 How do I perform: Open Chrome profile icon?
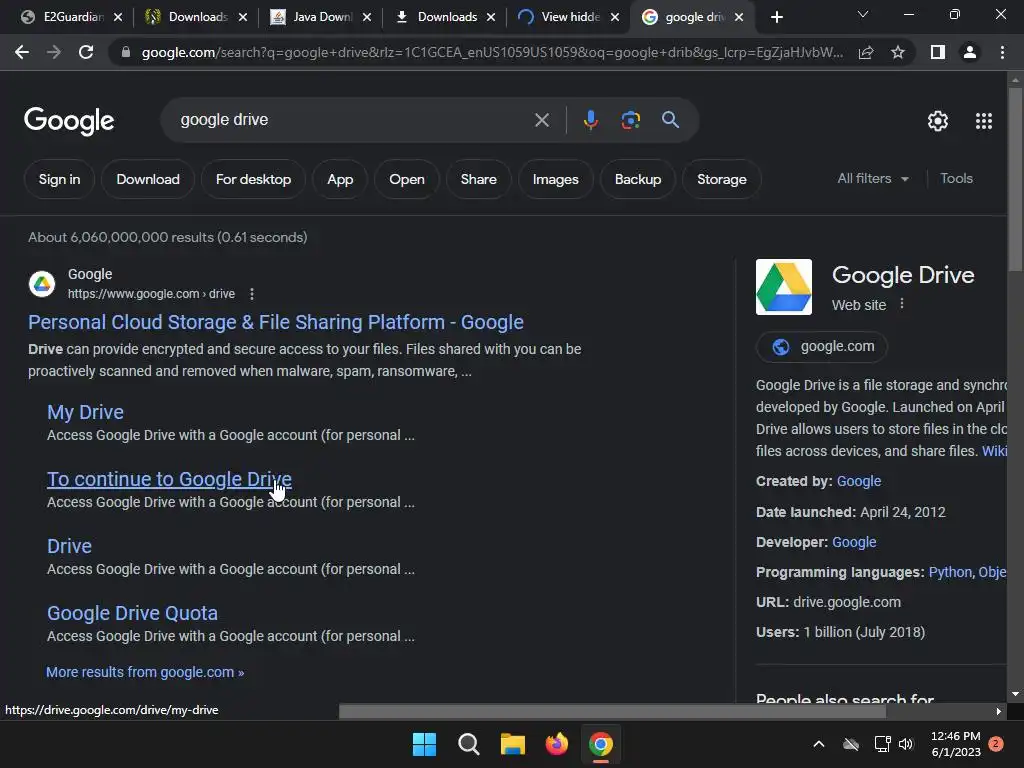[x=970, y=52]
